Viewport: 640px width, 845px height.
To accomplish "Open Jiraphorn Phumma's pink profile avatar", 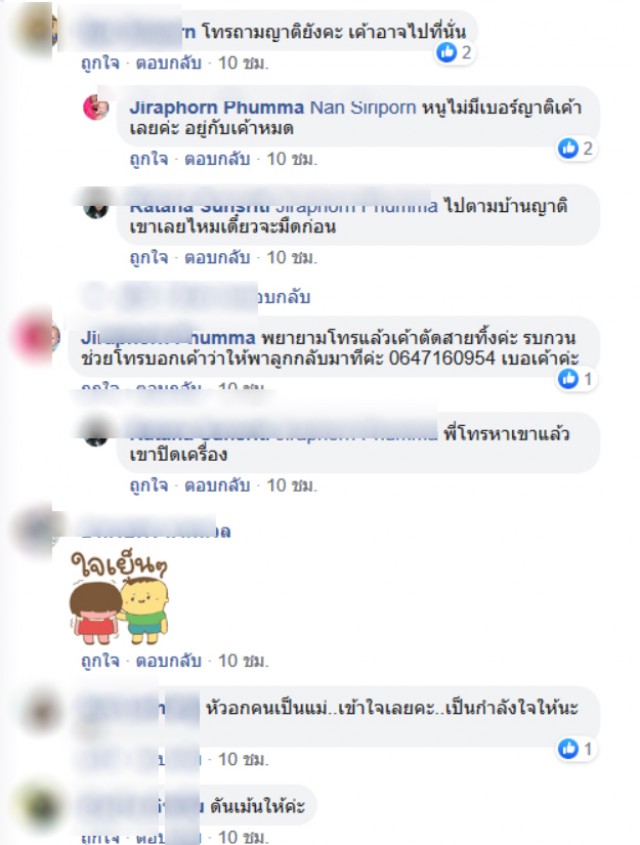I will click(96, 107).
